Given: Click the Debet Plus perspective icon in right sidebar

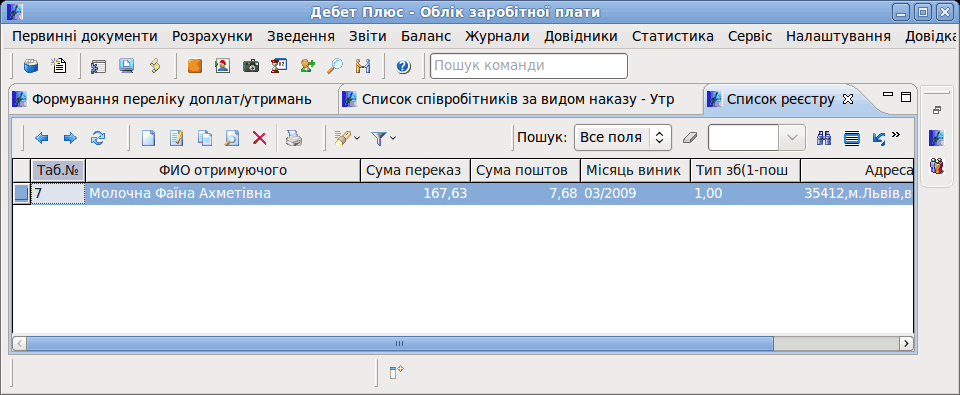Looking at the screenshot, I should point(936,137).
